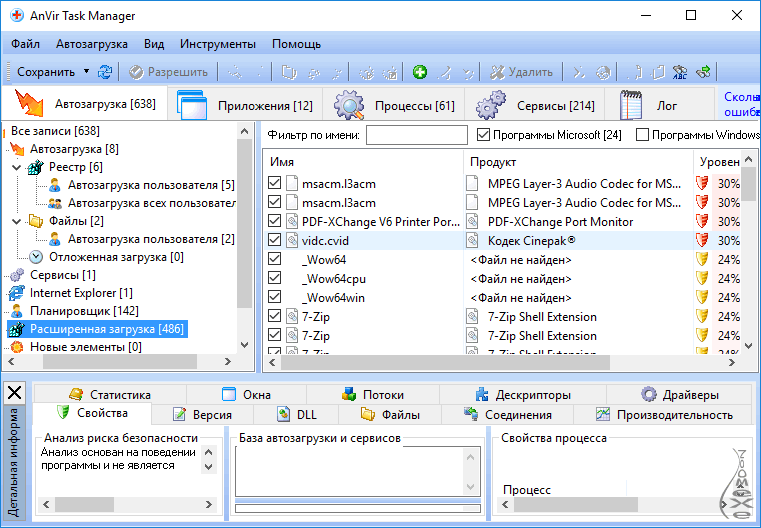Uncheck the _Wow64win row checkbox
The image size is (761, 528).
coord(274,297)
